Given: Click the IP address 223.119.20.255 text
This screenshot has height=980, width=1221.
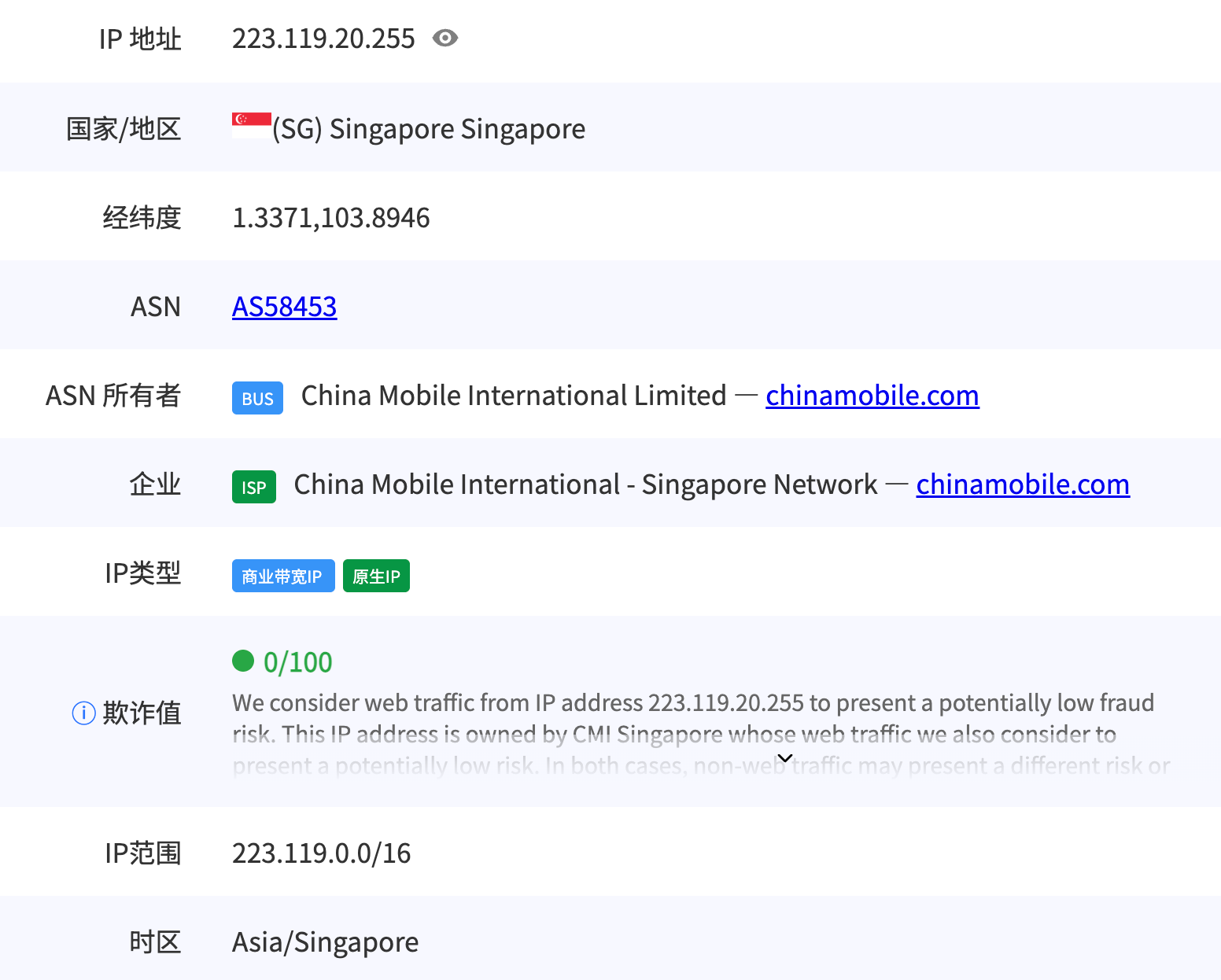Looking at the screenshot, I should [x=323, y=39].
